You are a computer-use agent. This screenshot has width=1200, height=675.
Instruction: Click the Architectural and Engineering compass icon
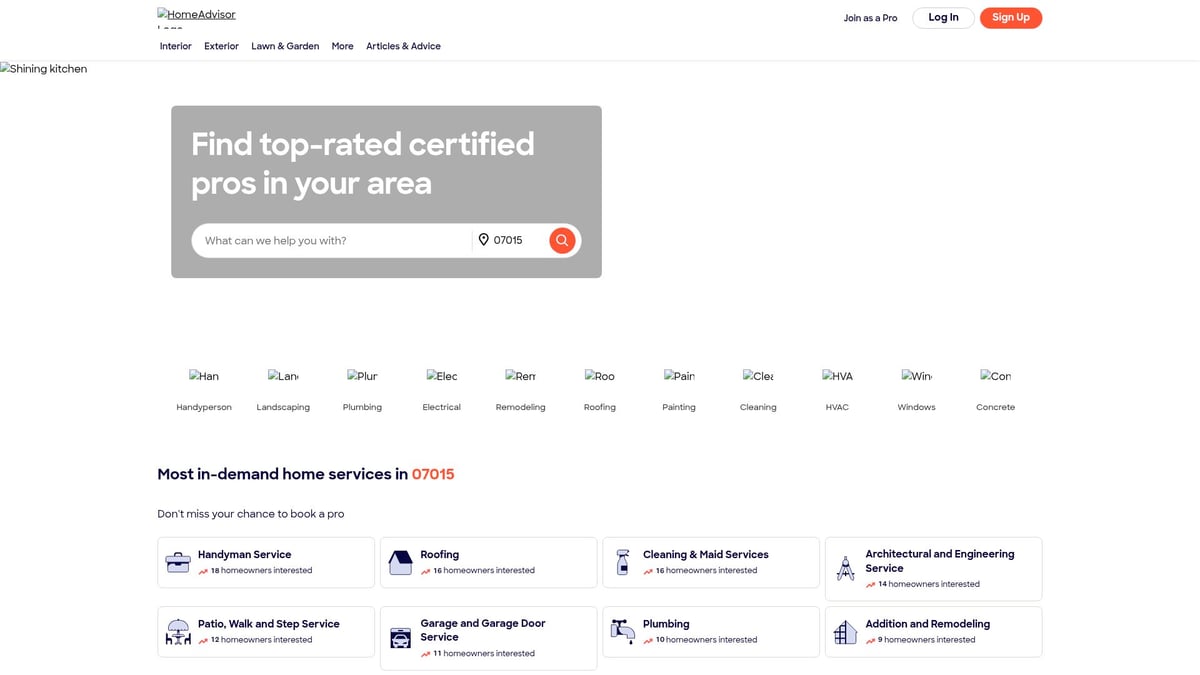pyautogui.click(x=845, y=568)
